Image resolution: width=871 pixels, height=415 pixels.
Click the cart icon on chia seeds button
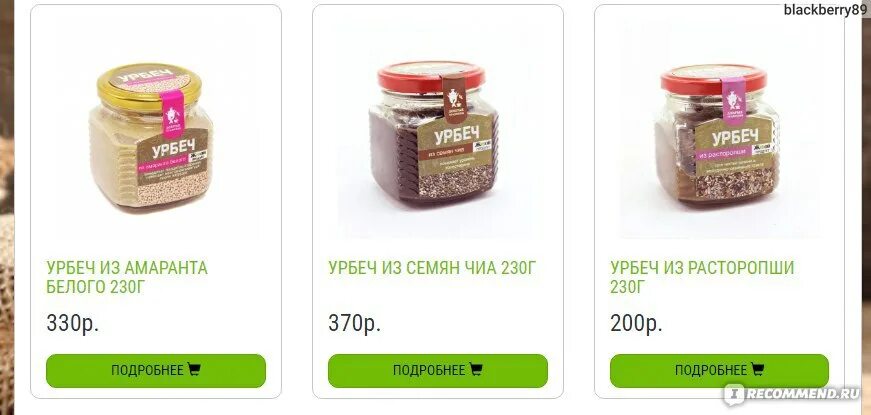click(x=476, y=369)
